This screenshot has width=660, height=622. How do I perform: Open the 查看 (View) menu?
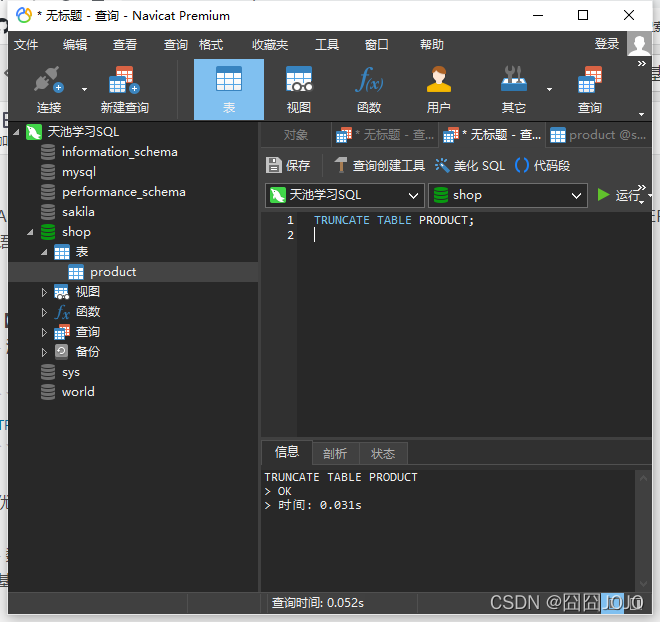click(x=125, y=44)
